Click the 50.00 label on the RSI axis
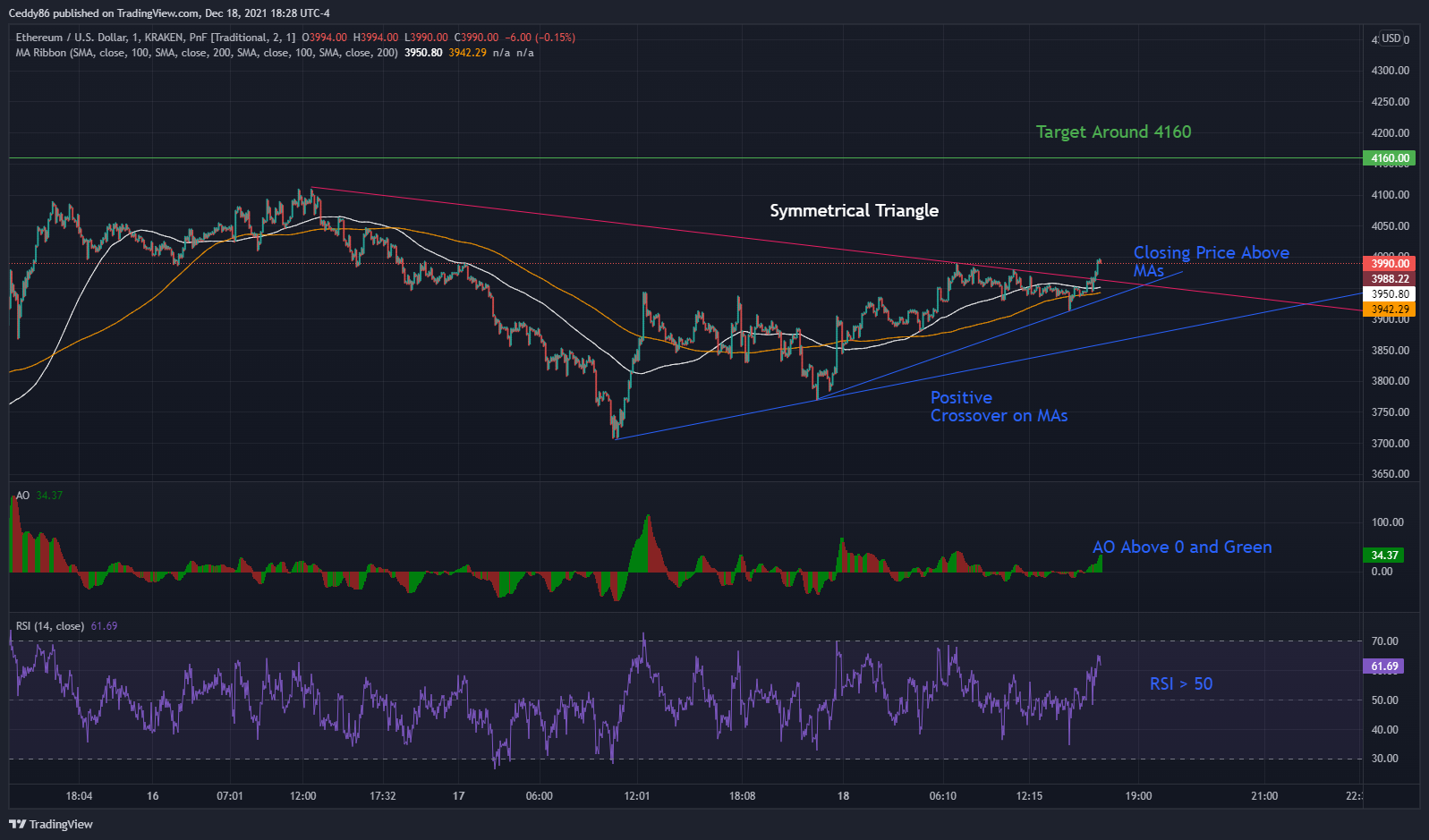Image resolution: width=1429 pixels, height=840 pixels. (x=1384, y=700)
